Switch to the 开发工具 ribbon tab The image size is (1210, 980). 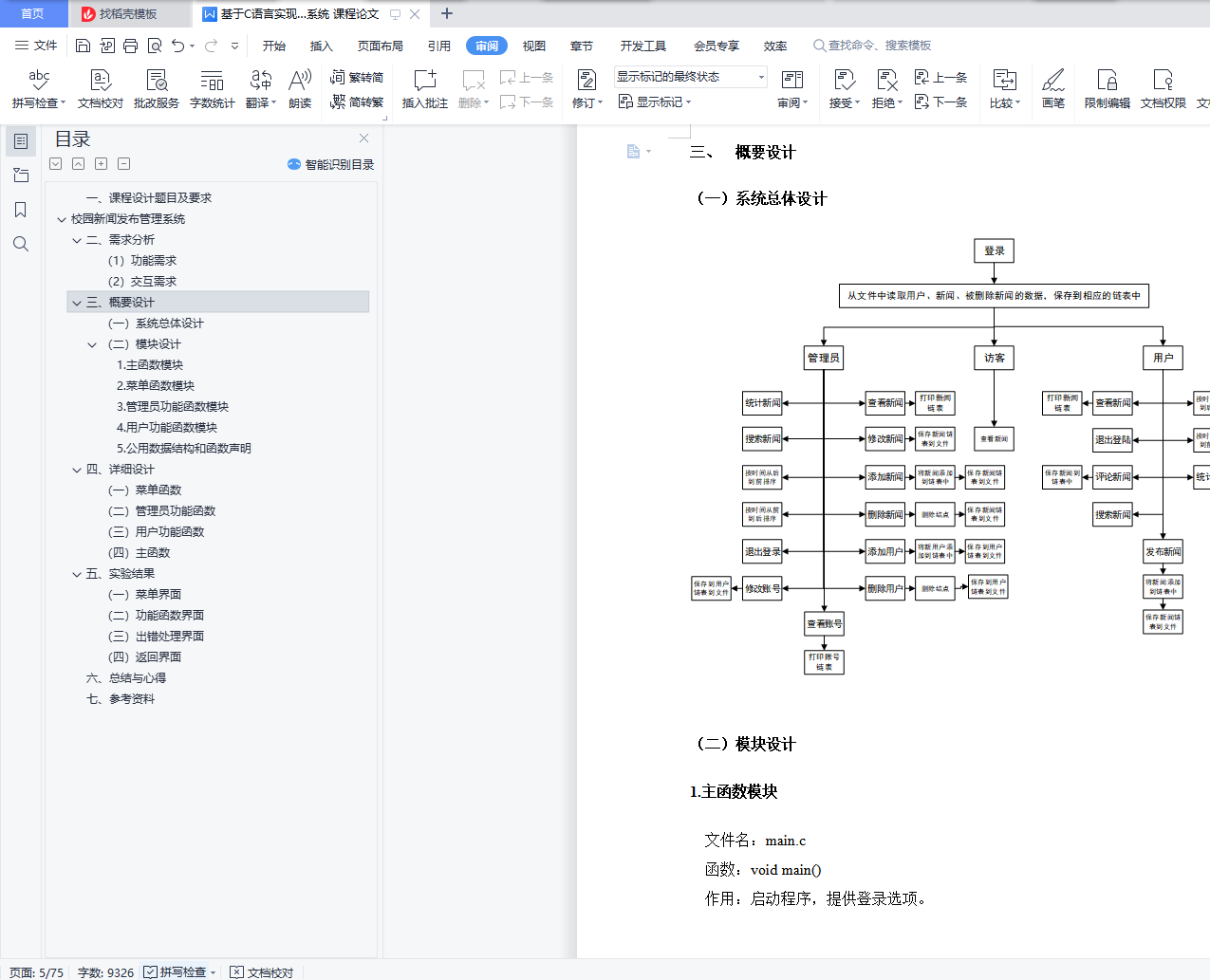click(x=643, y=46)
